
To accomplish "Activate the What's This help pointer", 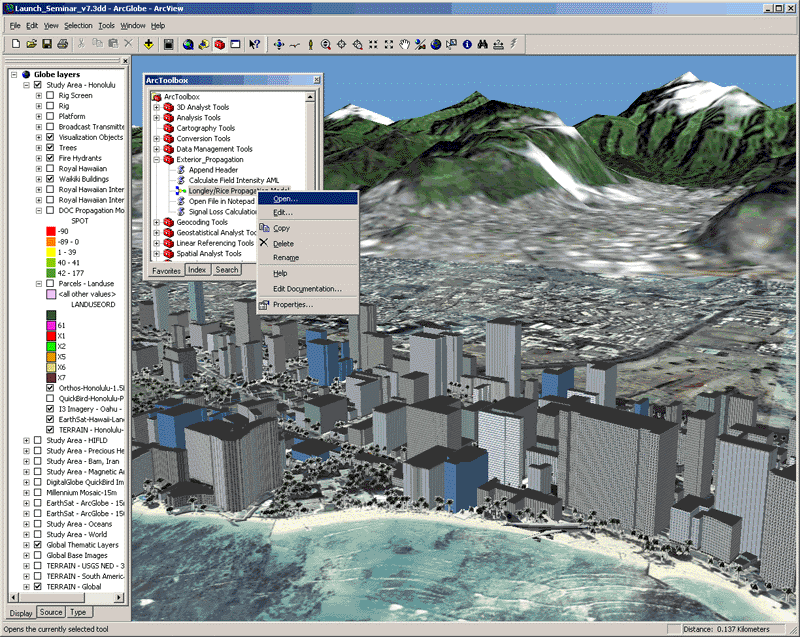I will pyautogui.click(x=255, y=44).
